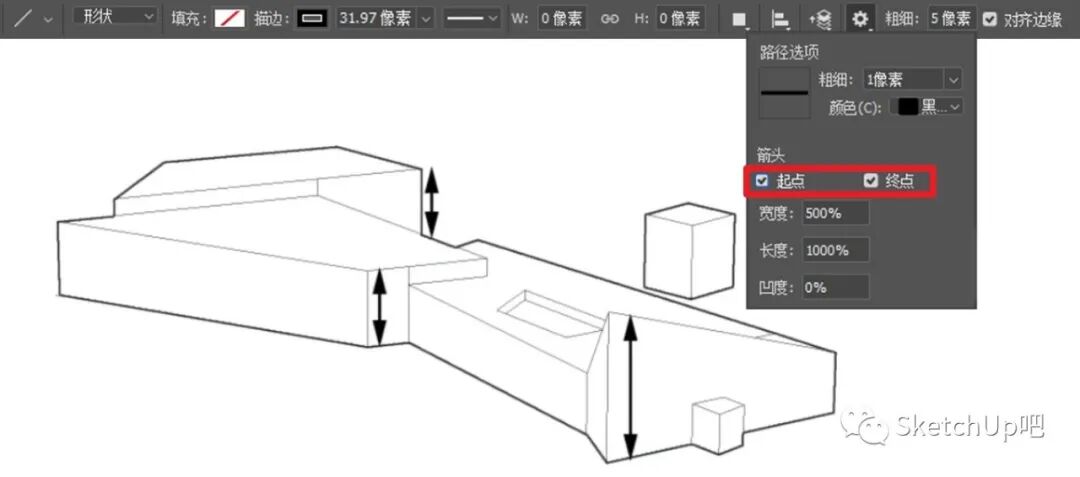This screenshot has height=477, width=1080.
Task: Click the 凹度 0% input field
Action: click(836, 287)
